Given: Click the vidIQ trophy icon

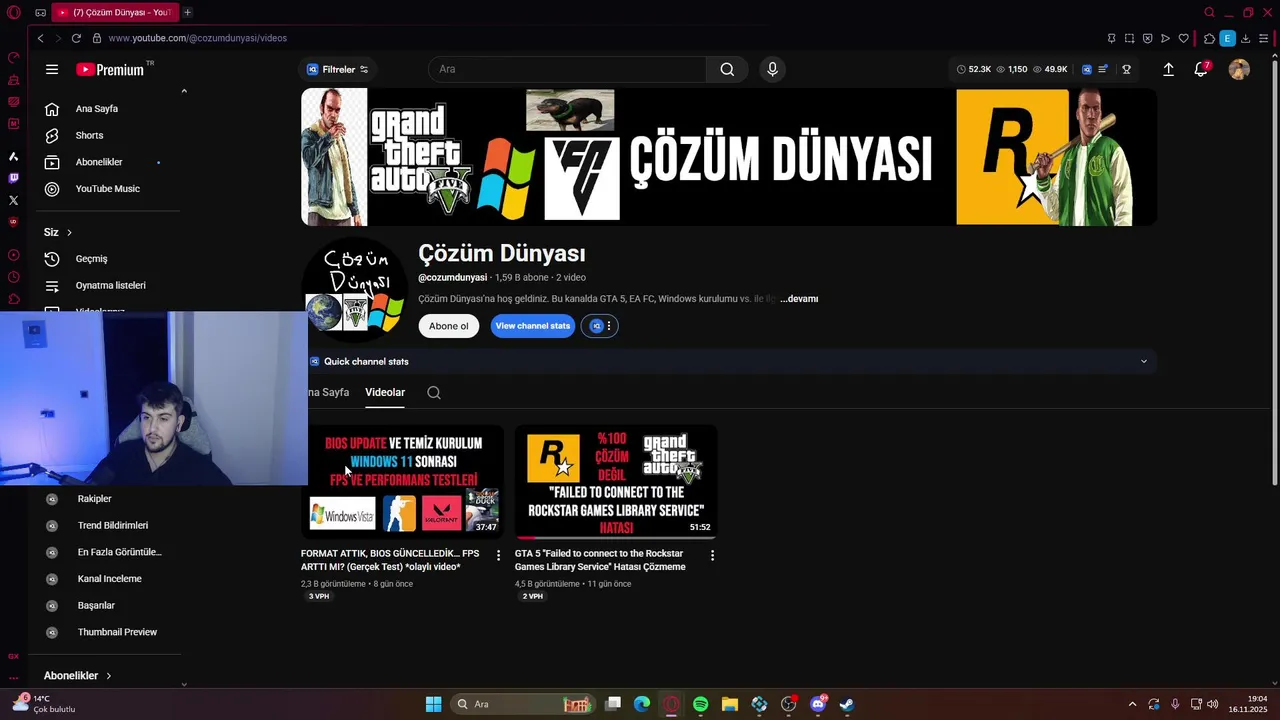Looking at the screenshot, I should pos(1126,69).
